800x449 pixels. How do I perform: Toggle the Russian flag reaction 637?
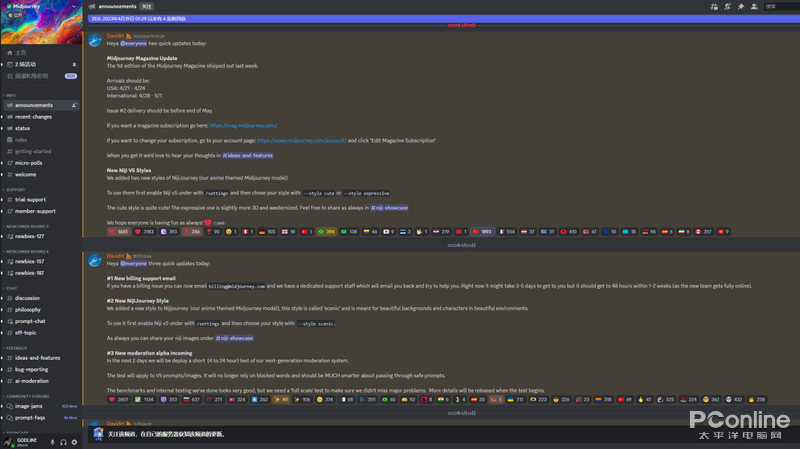(x=191, y=400)
